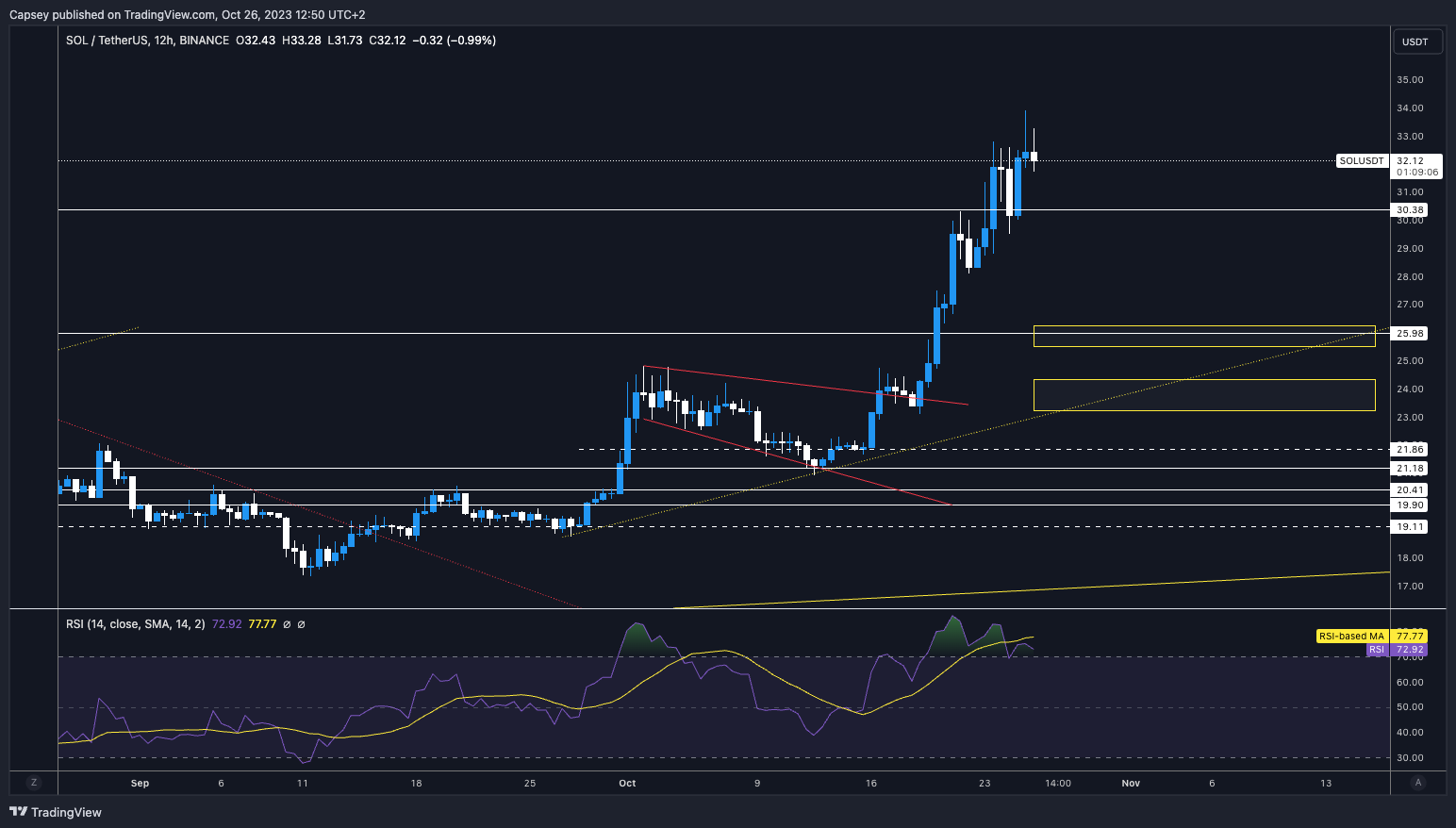Screen dimensions: 1456x828
Task: Click the Sep label on time axis
Action: (x=140, y=783)
